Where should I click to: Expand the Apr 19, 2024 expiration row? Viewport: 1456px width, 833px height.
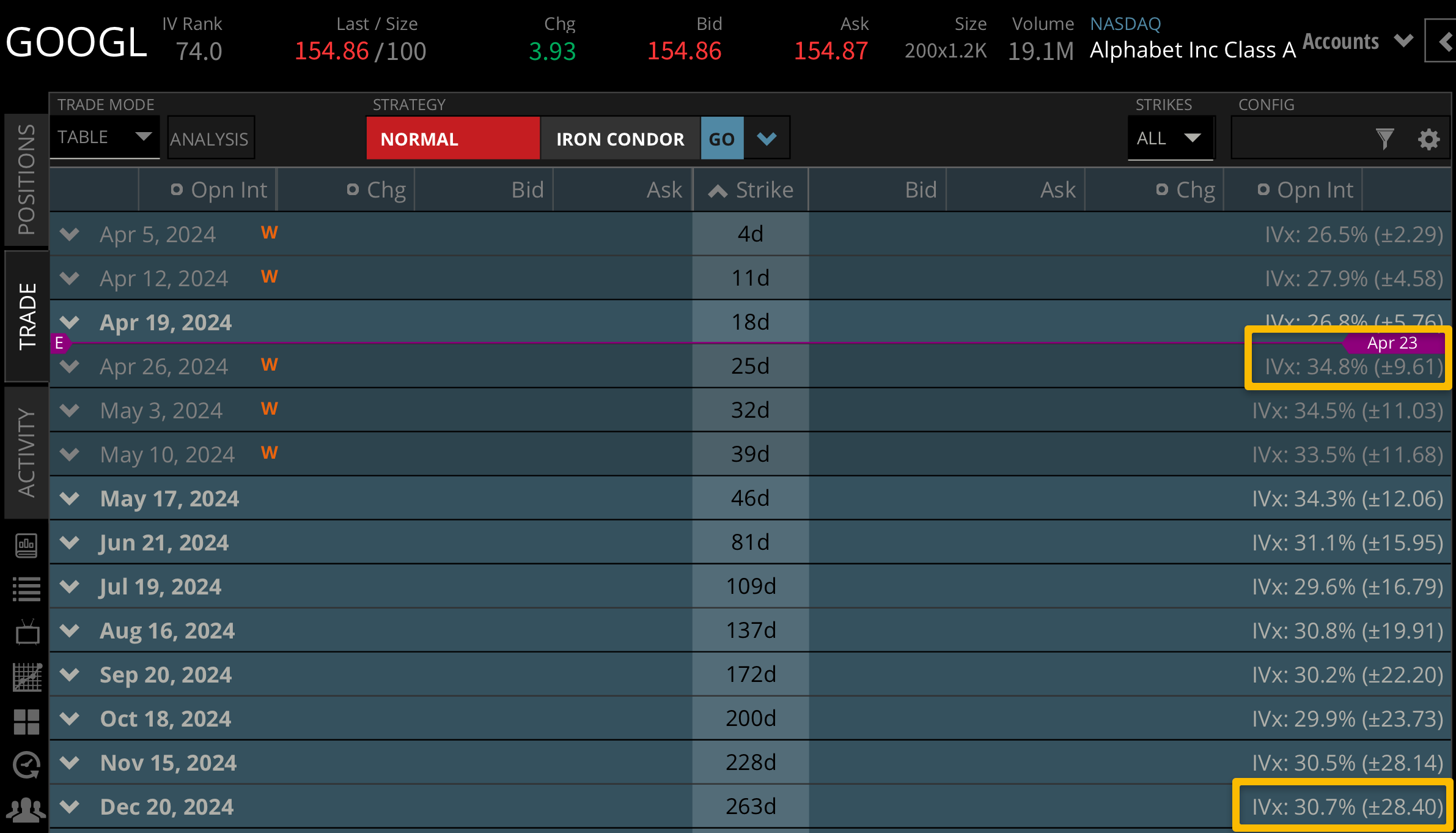point(70,322)
